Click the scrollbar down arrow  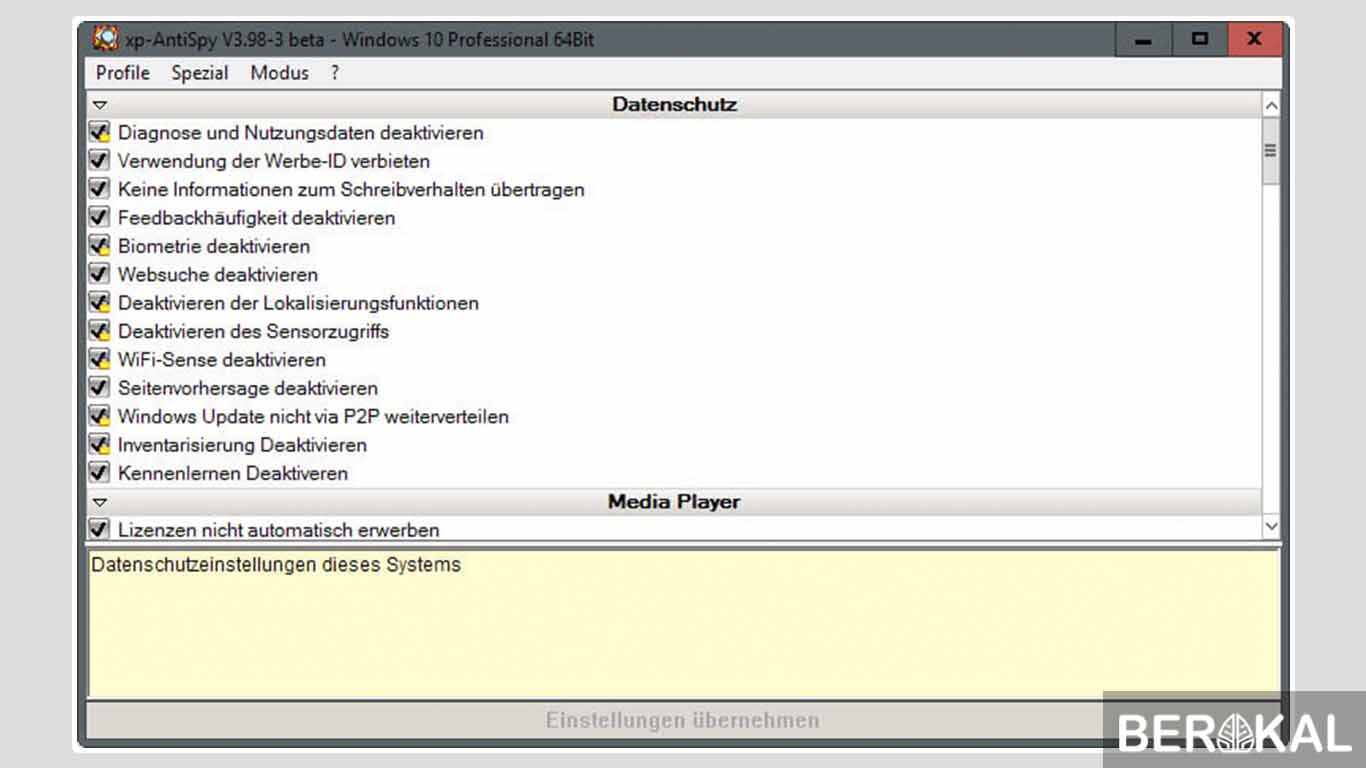coord(1271,526)
